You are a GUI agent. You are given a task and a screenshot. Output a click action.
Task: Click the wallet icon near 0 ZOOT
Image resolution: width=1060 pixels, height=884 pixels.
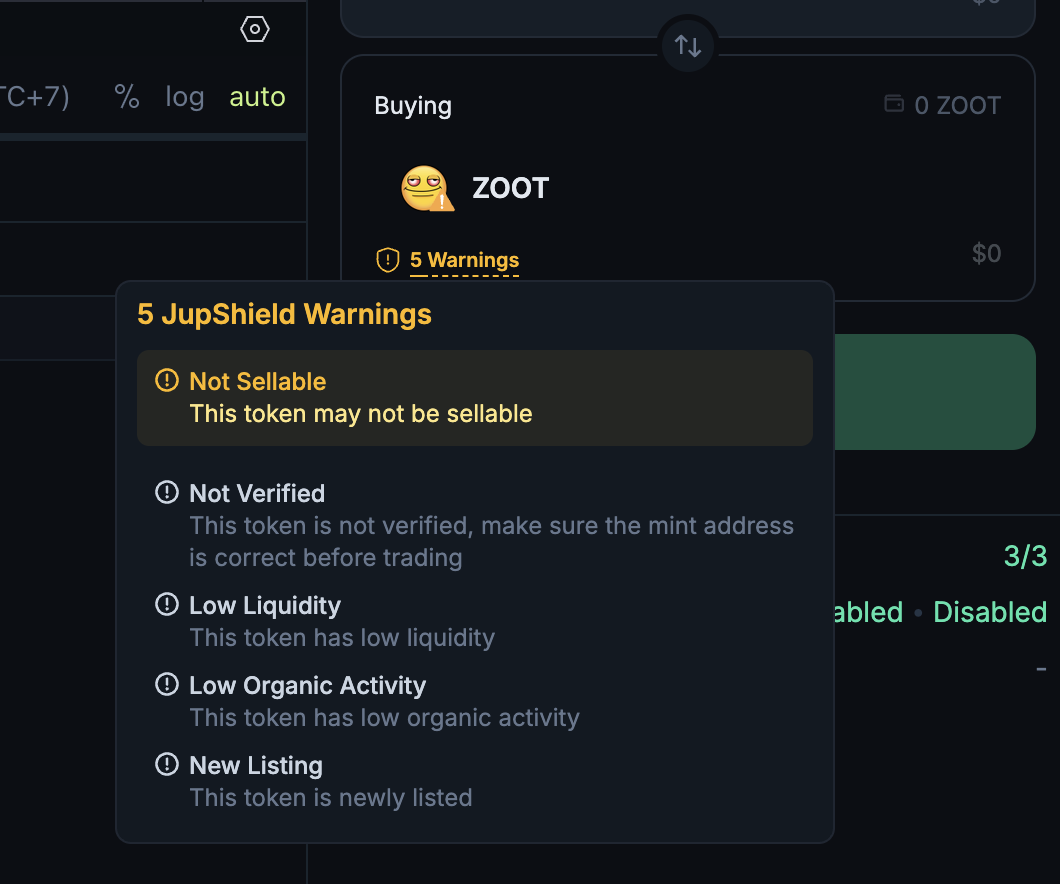tap(894, 103)
